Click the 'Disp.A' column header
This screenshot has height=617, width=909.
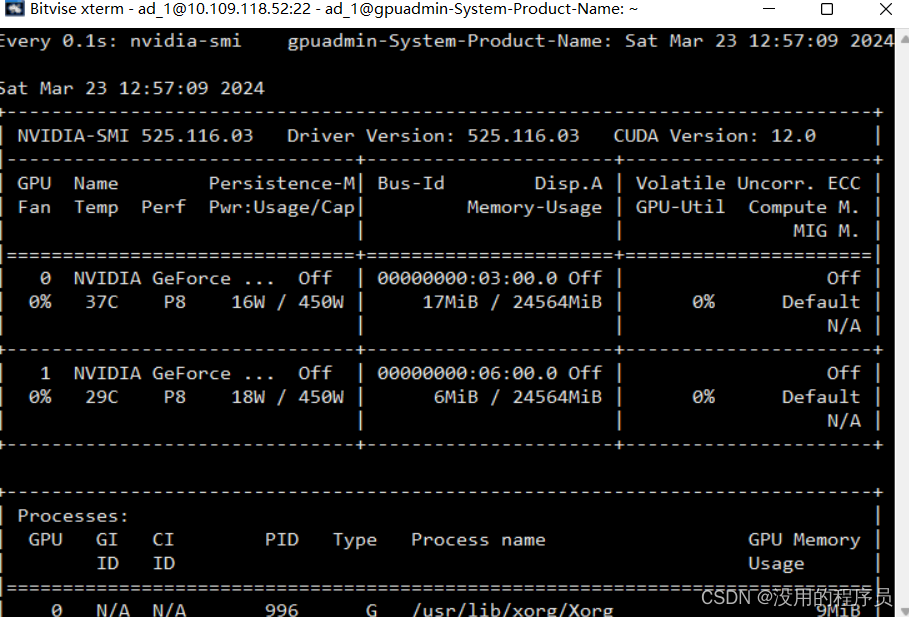click(x=568, y=183)
